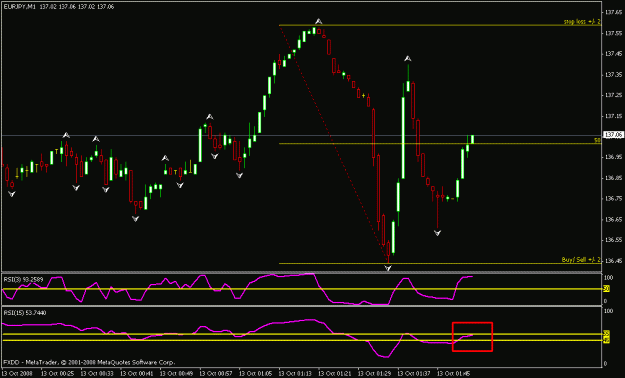Click time axis label 13 Oct 00:41
Viewport: 625px width, 378px height.
pos(137,374)
